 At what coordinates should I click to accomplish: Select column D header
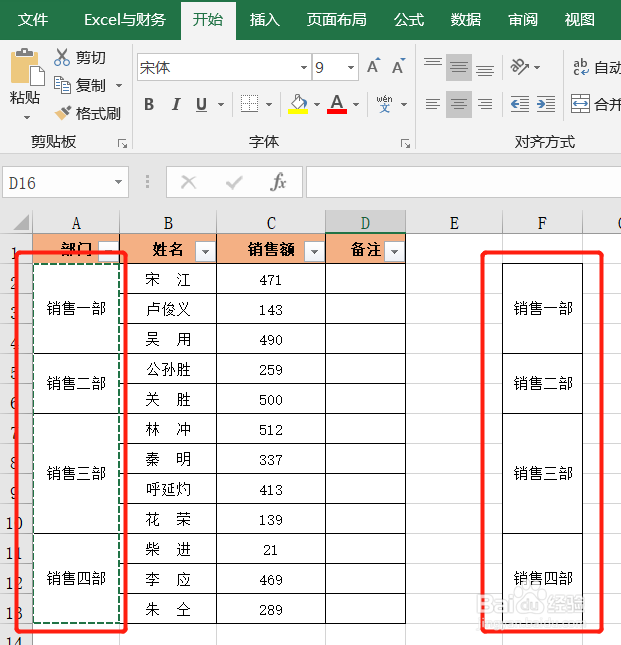tap(365, 223)
